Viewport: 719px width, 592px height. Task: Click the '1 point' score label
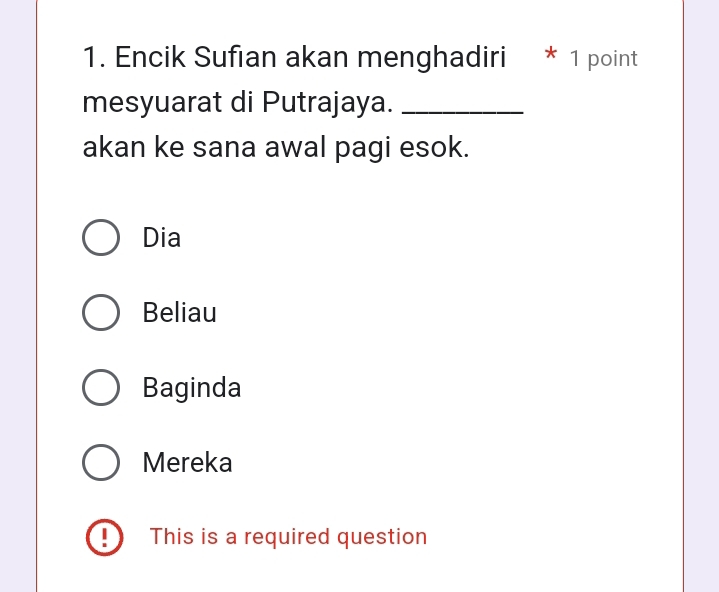tap(603, 59)
